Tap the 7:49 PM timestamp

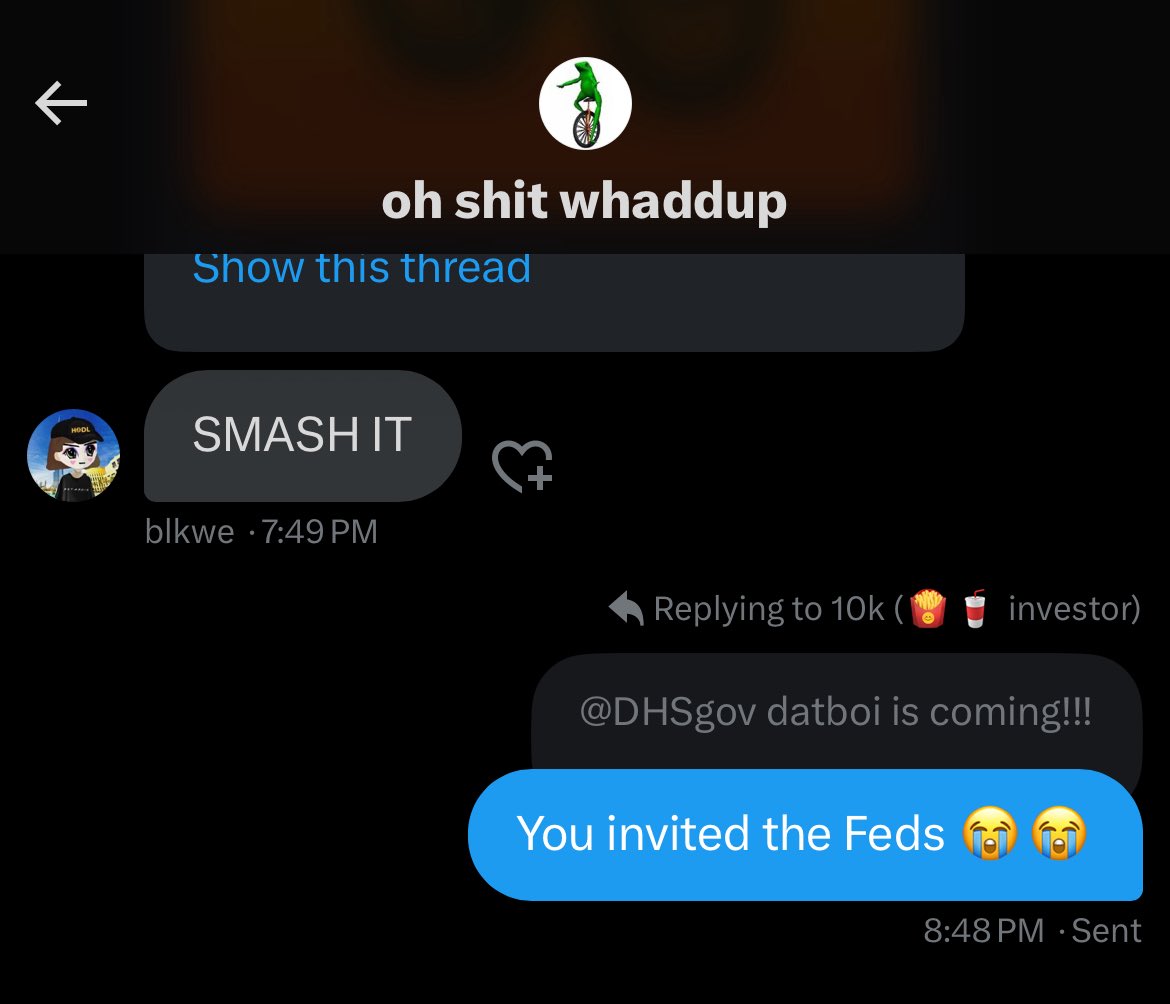[319, 532]
